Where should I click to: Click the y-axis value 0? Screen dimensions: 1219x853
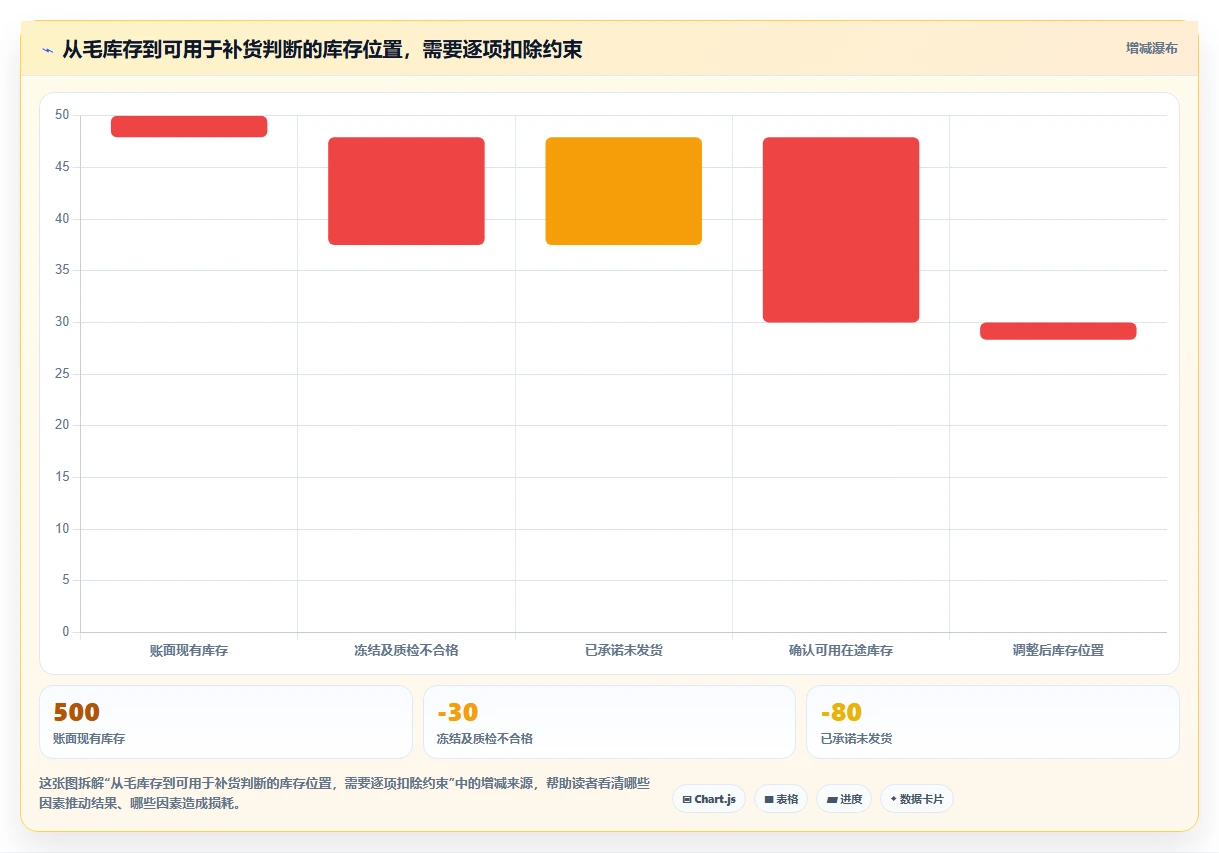coord(66,632)
